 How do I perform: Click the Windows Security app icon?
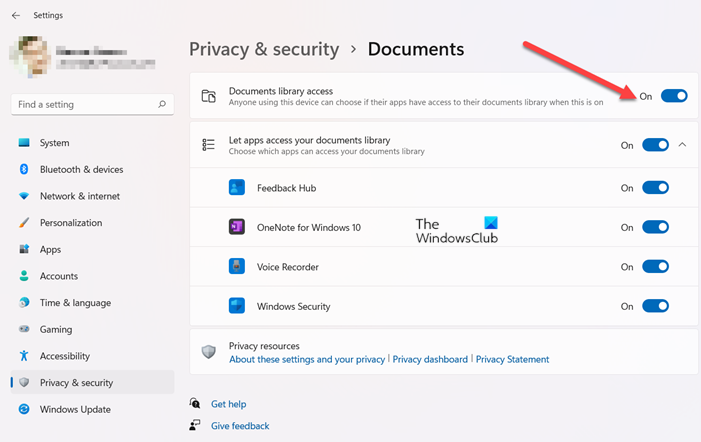coord(237,306)
